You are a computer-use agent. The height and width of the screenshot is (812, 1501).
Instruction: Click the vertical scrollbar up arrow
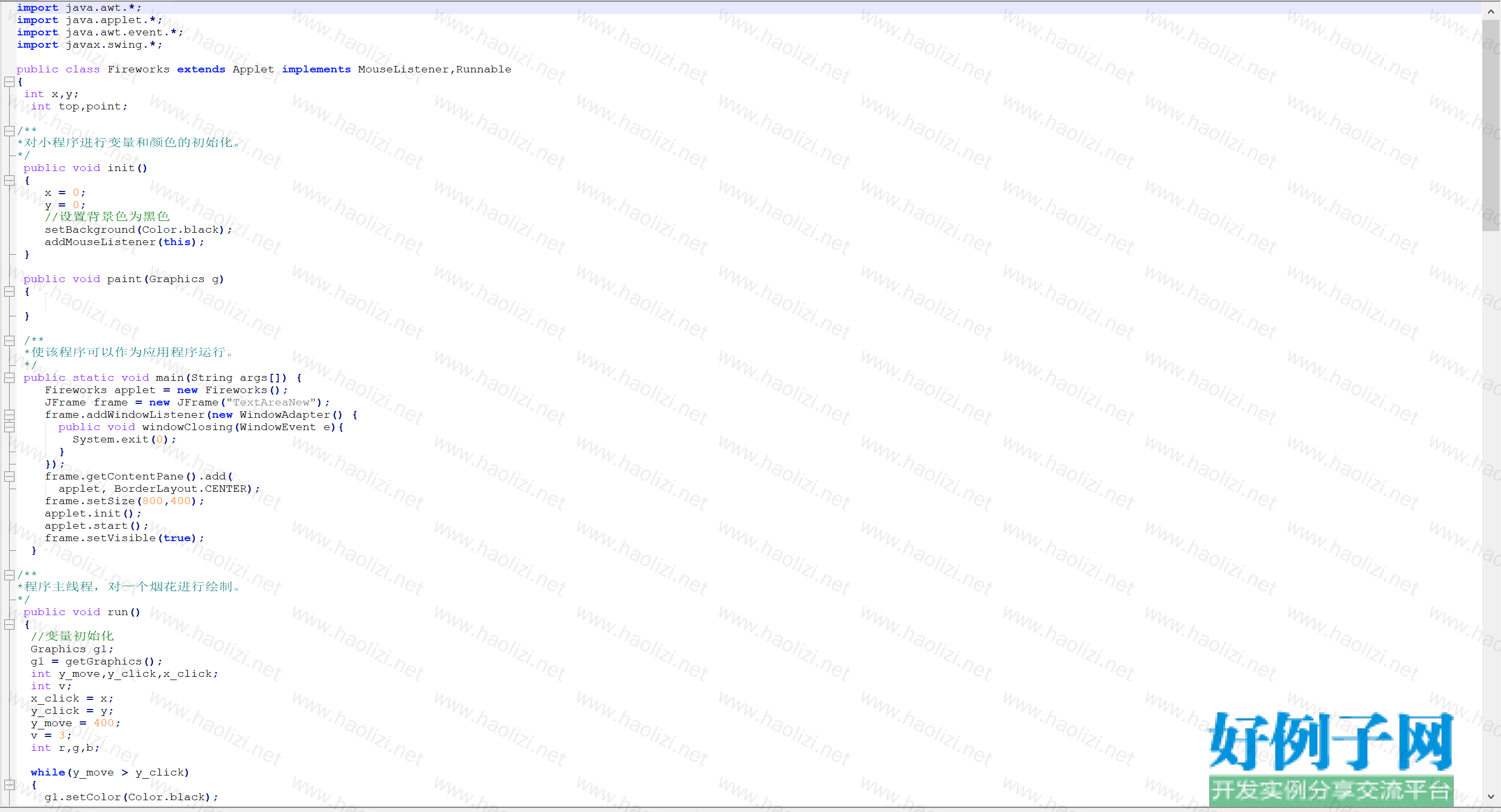click(x=1490, y=12)
